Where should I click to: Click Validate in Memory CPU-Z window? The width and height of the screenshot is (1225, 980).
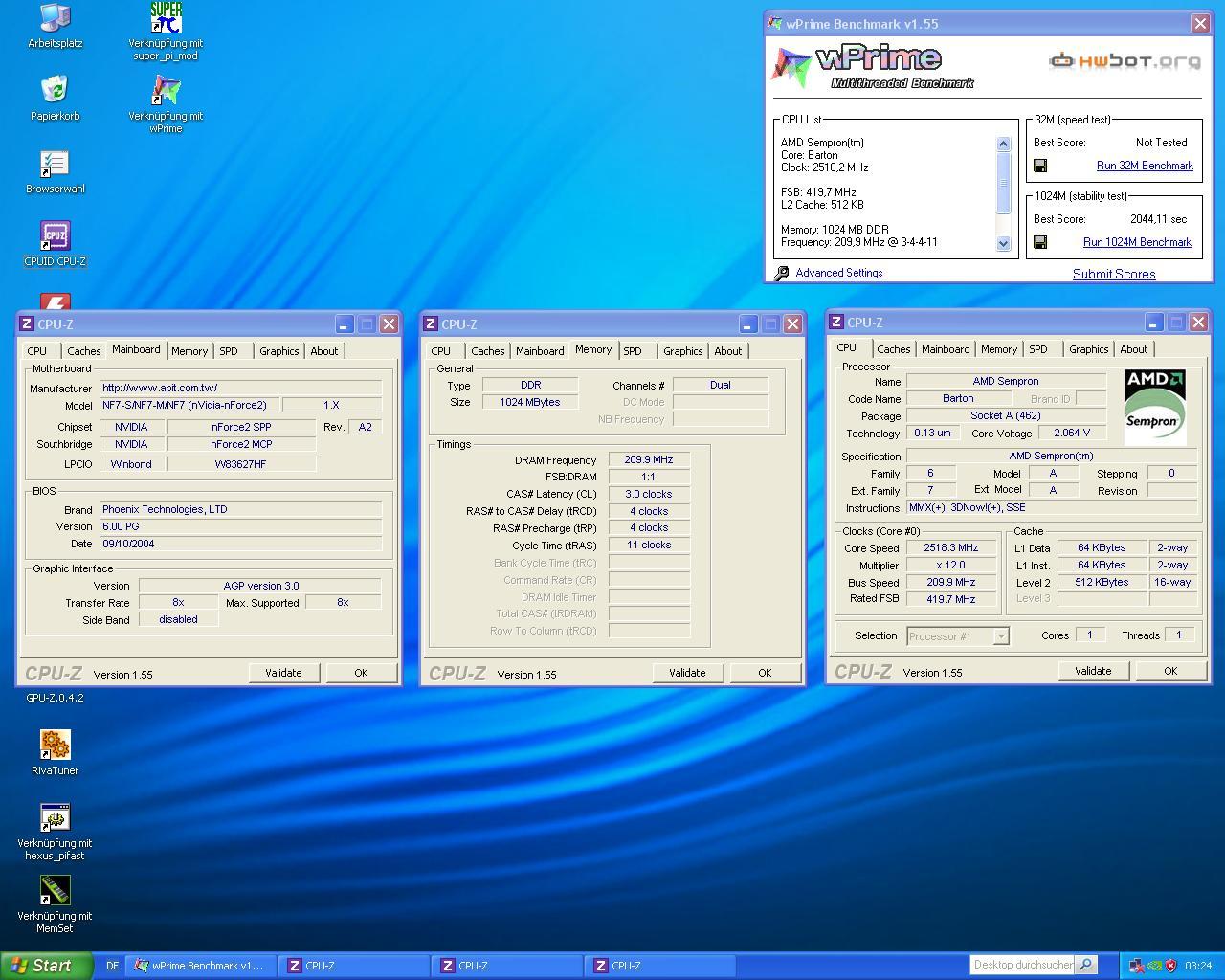click(x=687, y=673)
